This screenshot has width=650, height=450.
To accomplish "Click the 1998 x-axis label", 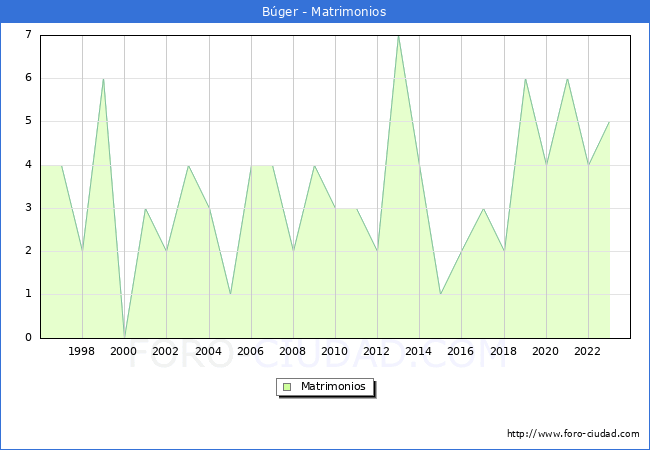I will click(x=82, y=351).
